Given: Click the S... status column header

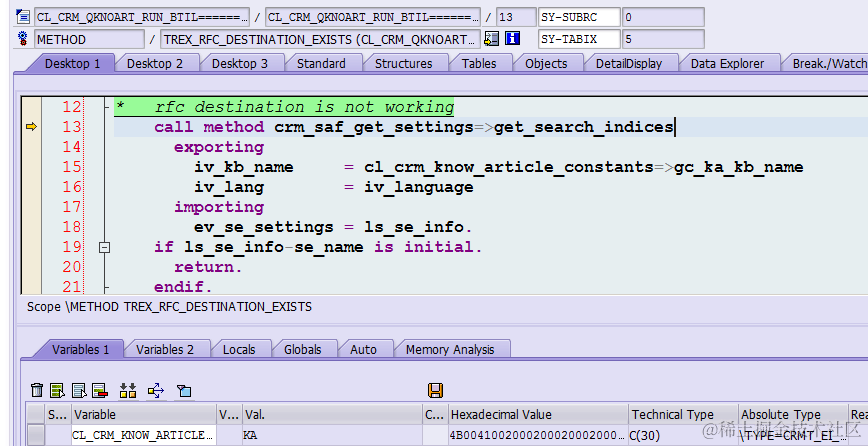Looking at the screenshot, I should point(58,414).
